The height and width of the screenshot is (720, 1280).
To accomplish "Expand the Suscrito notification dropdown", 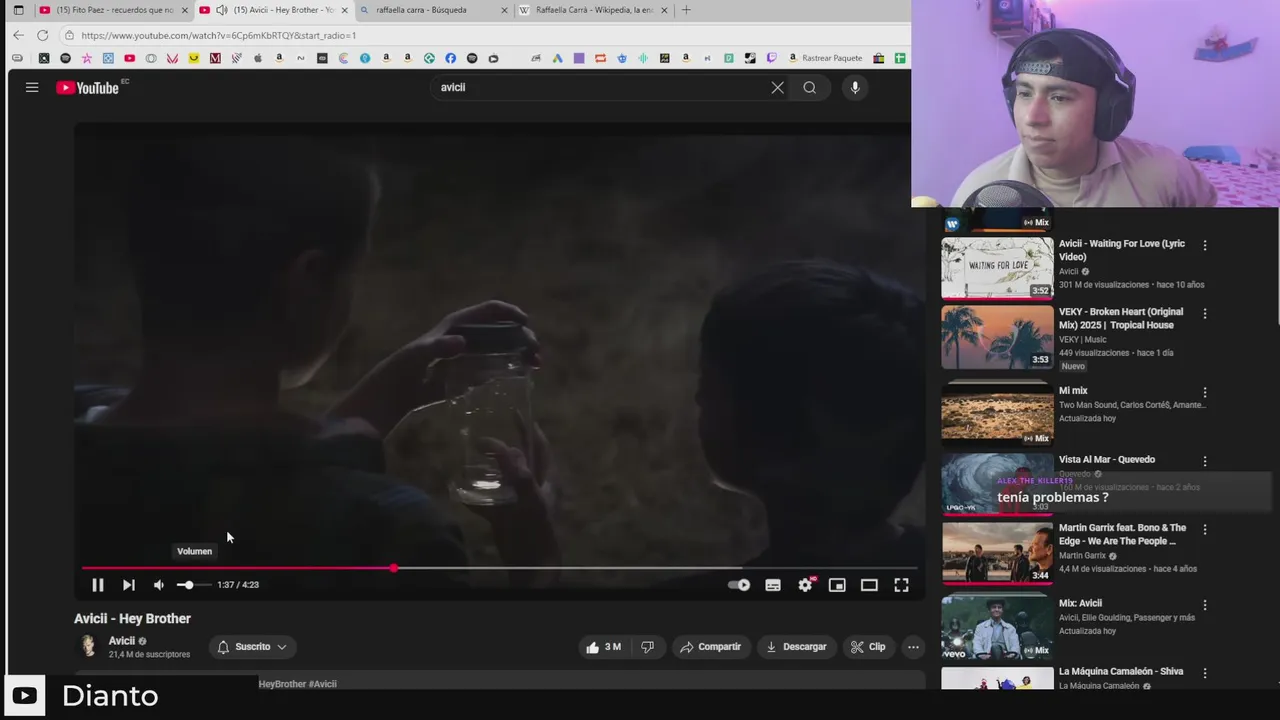I will coord(252,647).
